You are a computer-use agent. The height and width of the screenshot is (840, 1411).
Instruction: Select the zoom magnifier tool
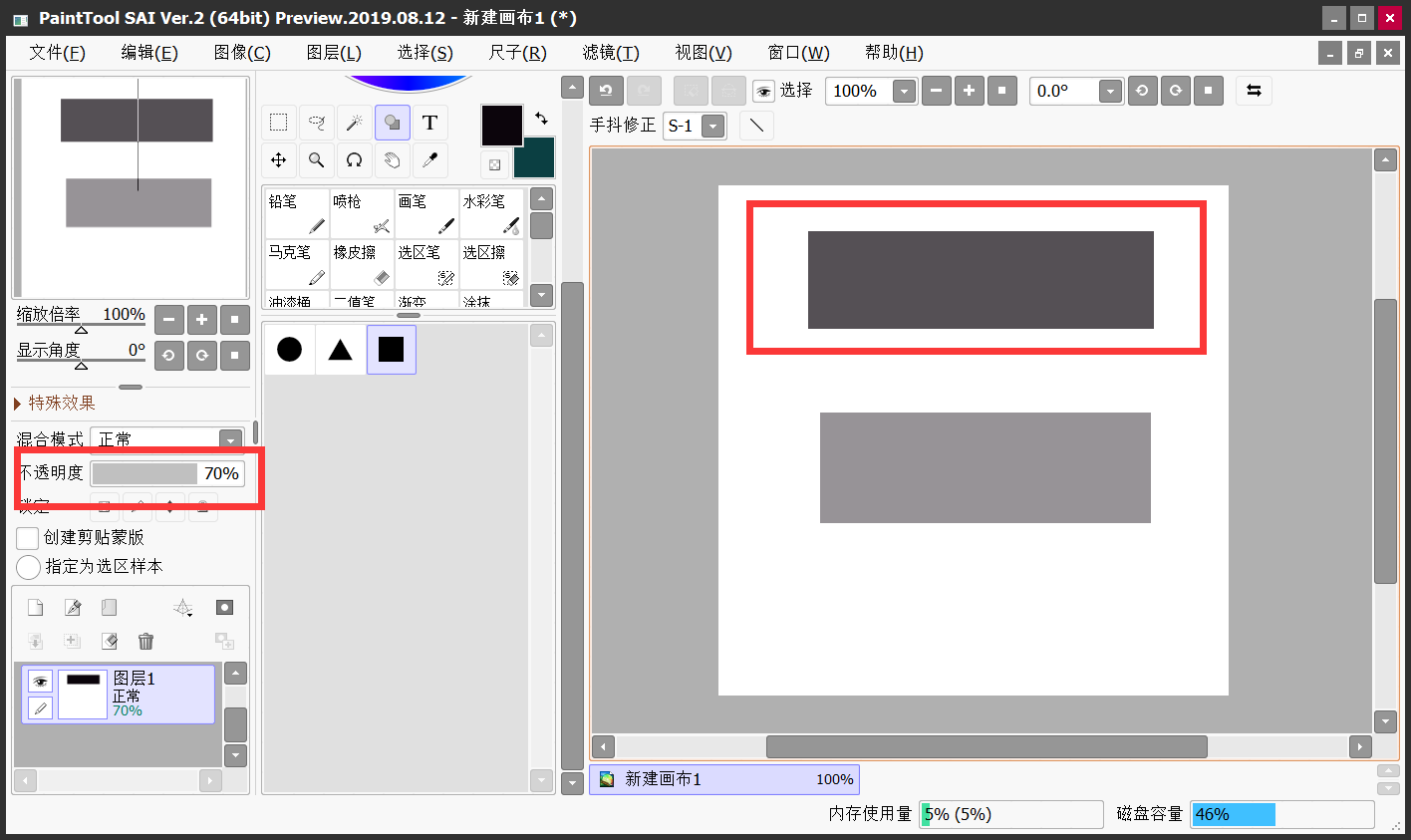coord(317,159)
